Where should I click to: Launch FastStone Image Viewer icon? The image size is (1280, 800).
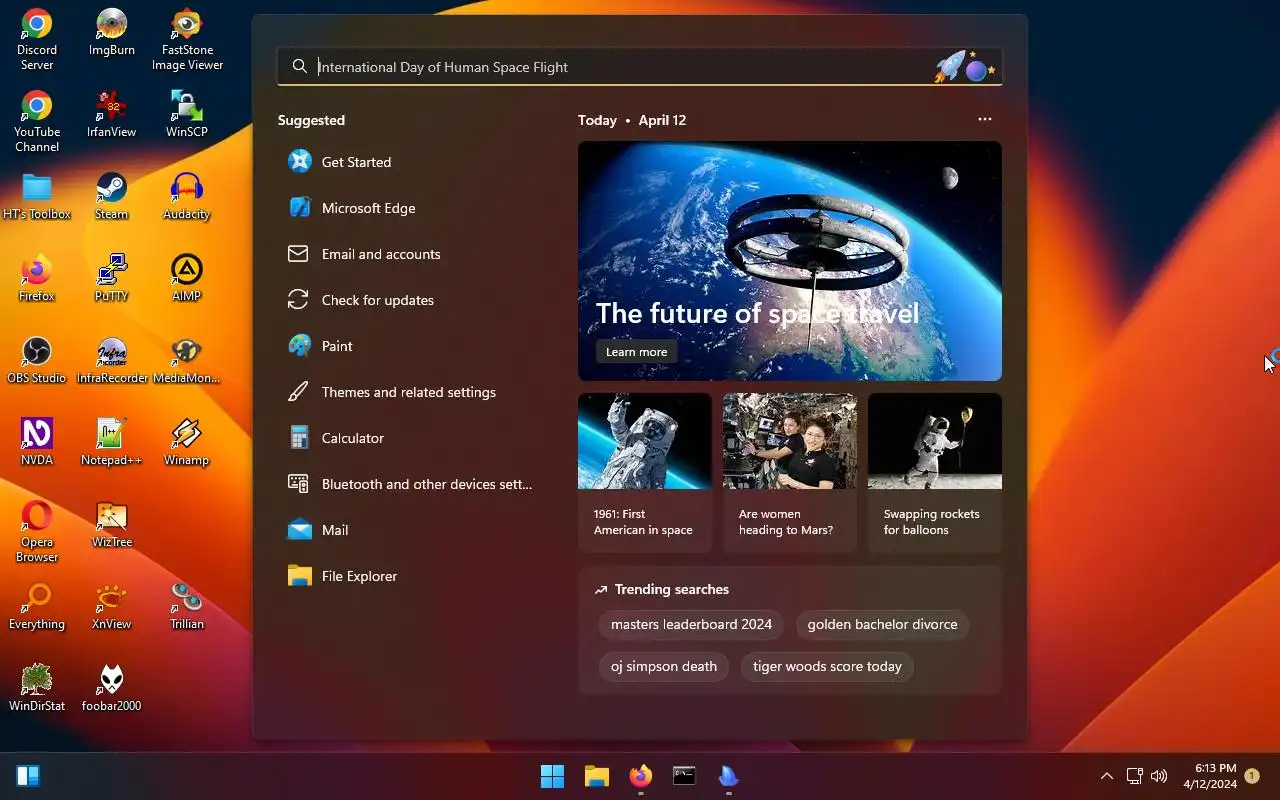click(x=187, y=40)
